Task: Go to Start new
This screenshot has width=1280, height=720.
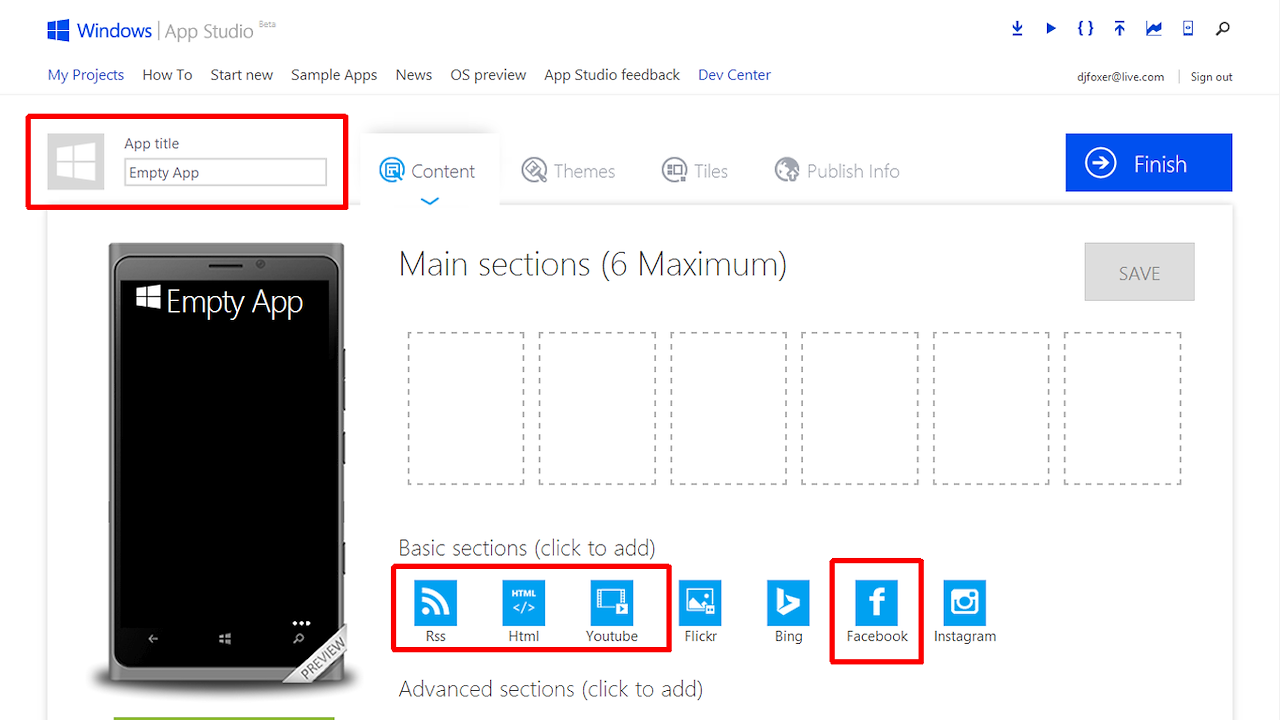Action: click(x=242, y=75)
